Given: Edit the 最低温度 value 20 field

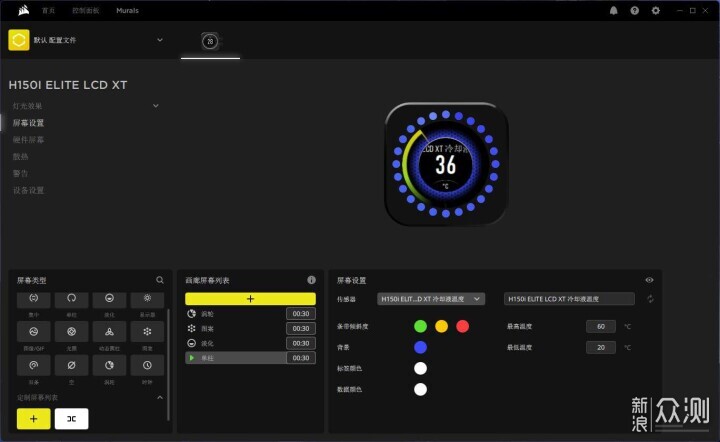Looking at the screenshot, I should point(601,347).
